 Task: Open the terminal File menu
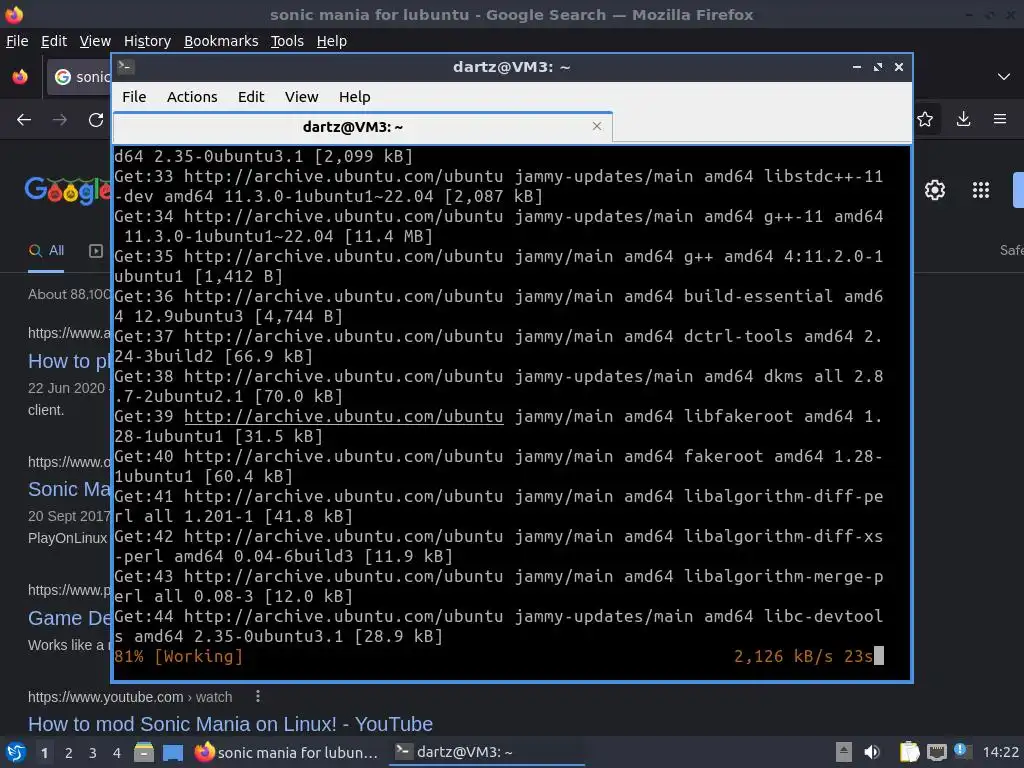tap(134, 97)
